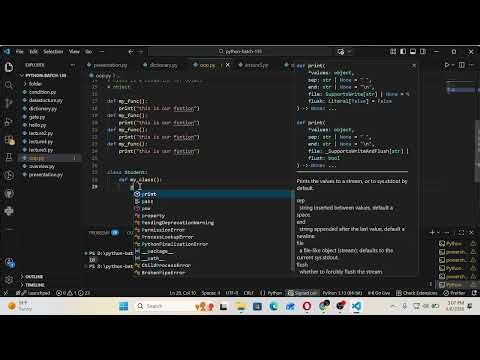Open the Edit menu
Screen dimensions: 480x360
33,52
